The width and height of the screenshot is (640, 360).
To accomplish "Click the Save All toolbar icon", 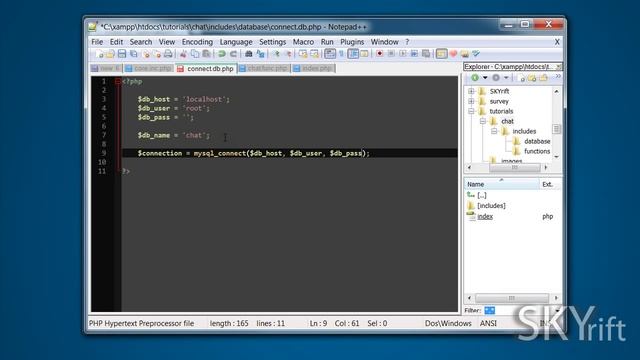I will [x=133, y=54].
